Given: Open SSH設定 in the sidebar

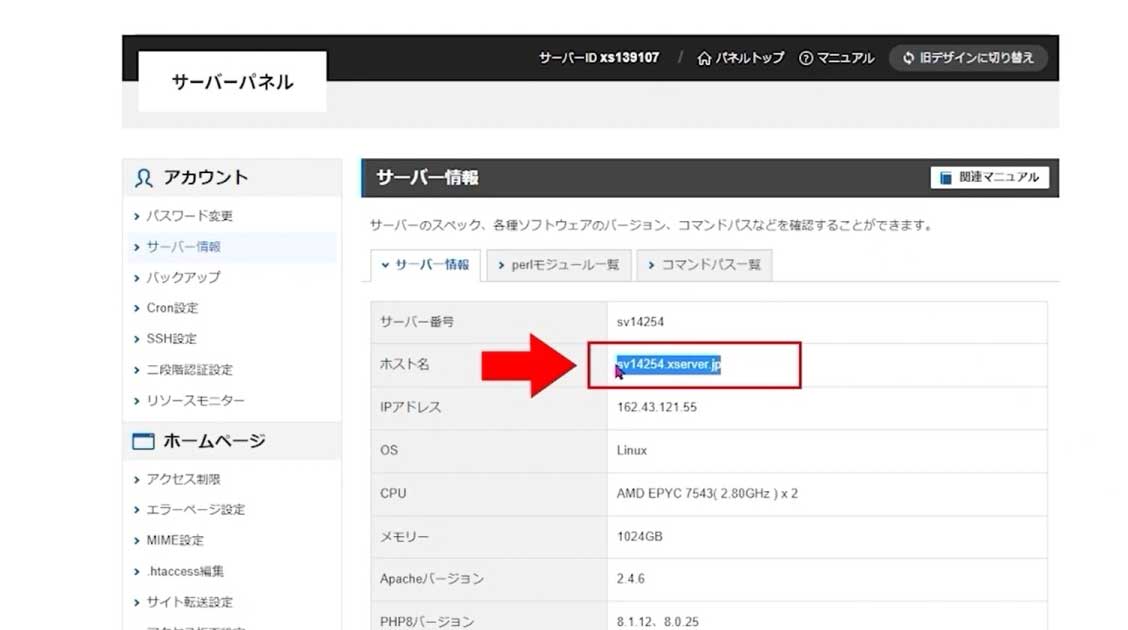Looking at the screenshot, I should (x=171, y=339).
